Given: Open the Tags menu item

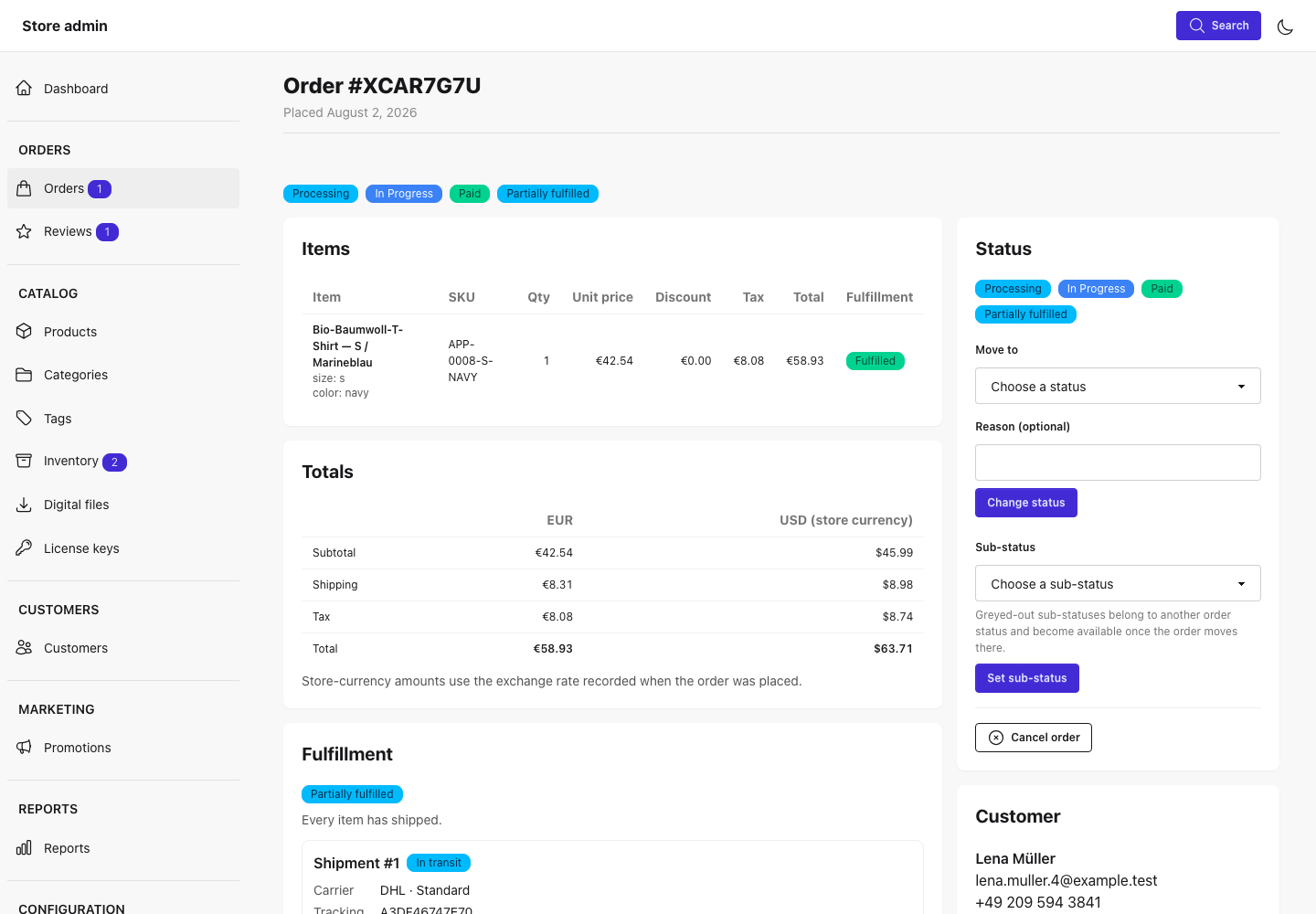Looking at the screenshot, I should coord(123,419).
